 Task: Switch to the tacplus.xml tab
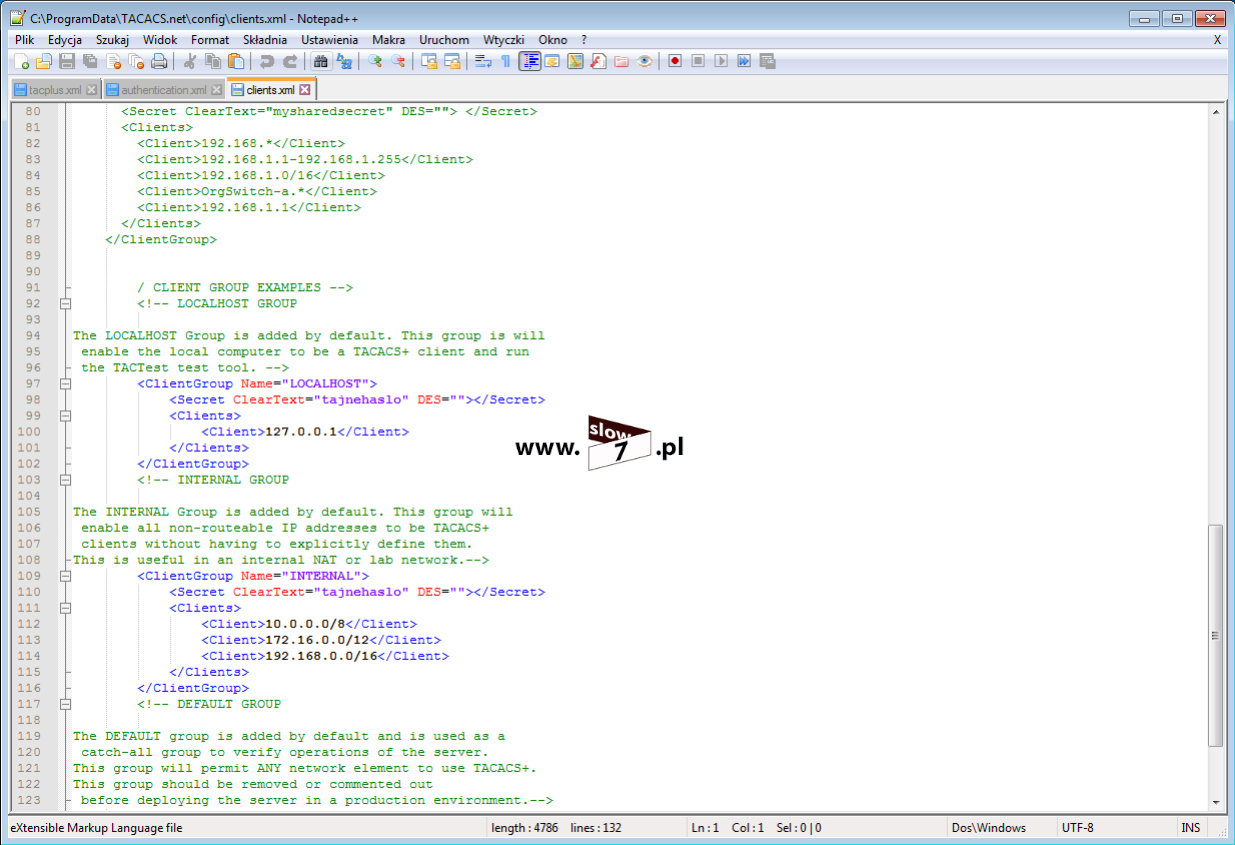coord(55,90)
